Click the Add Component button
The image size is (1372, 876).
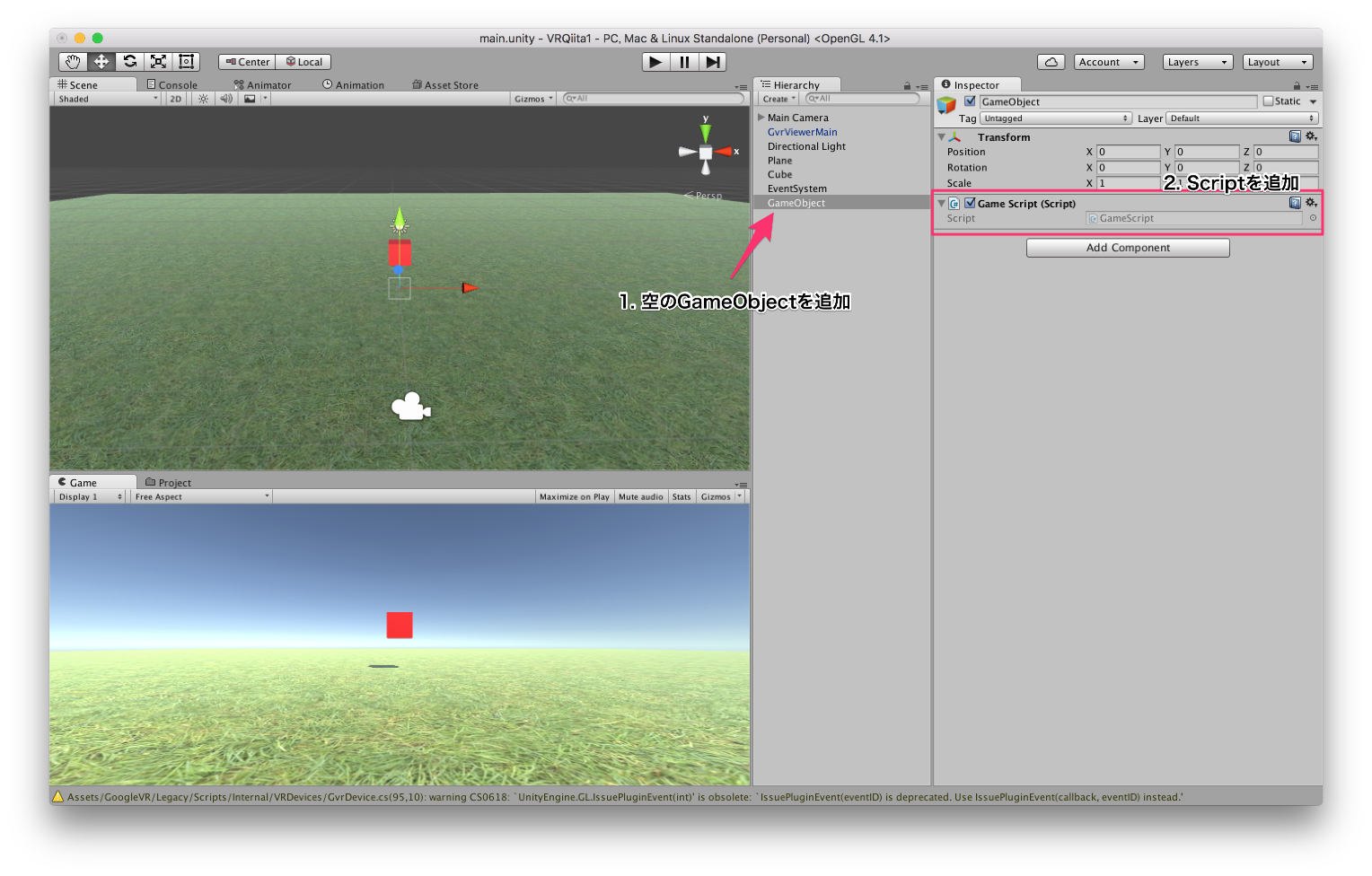click(1128, 247)
